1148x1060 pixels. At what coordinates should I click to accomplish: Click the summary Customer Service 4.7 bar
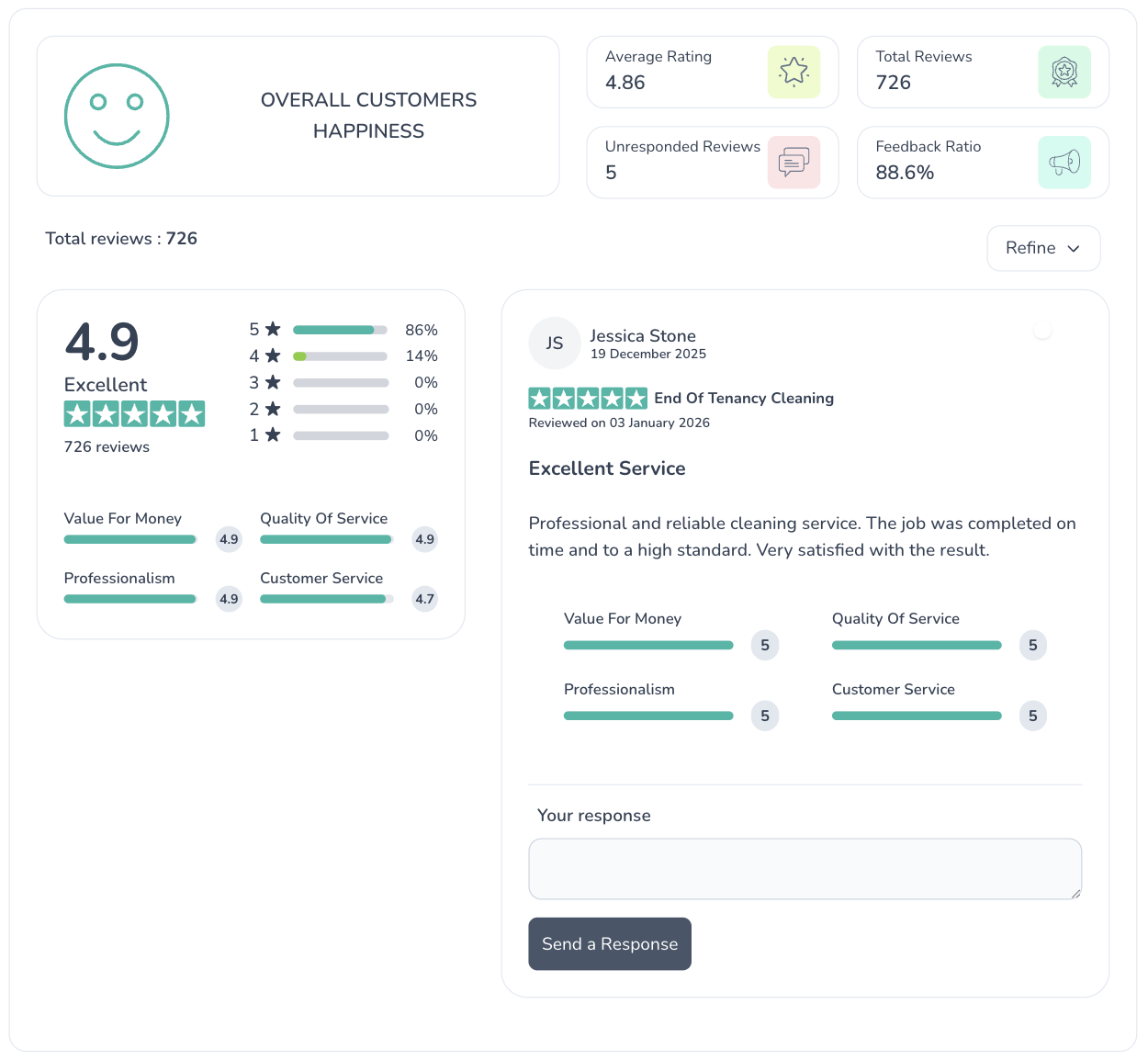pyautogui.click(x=327, y=599)
